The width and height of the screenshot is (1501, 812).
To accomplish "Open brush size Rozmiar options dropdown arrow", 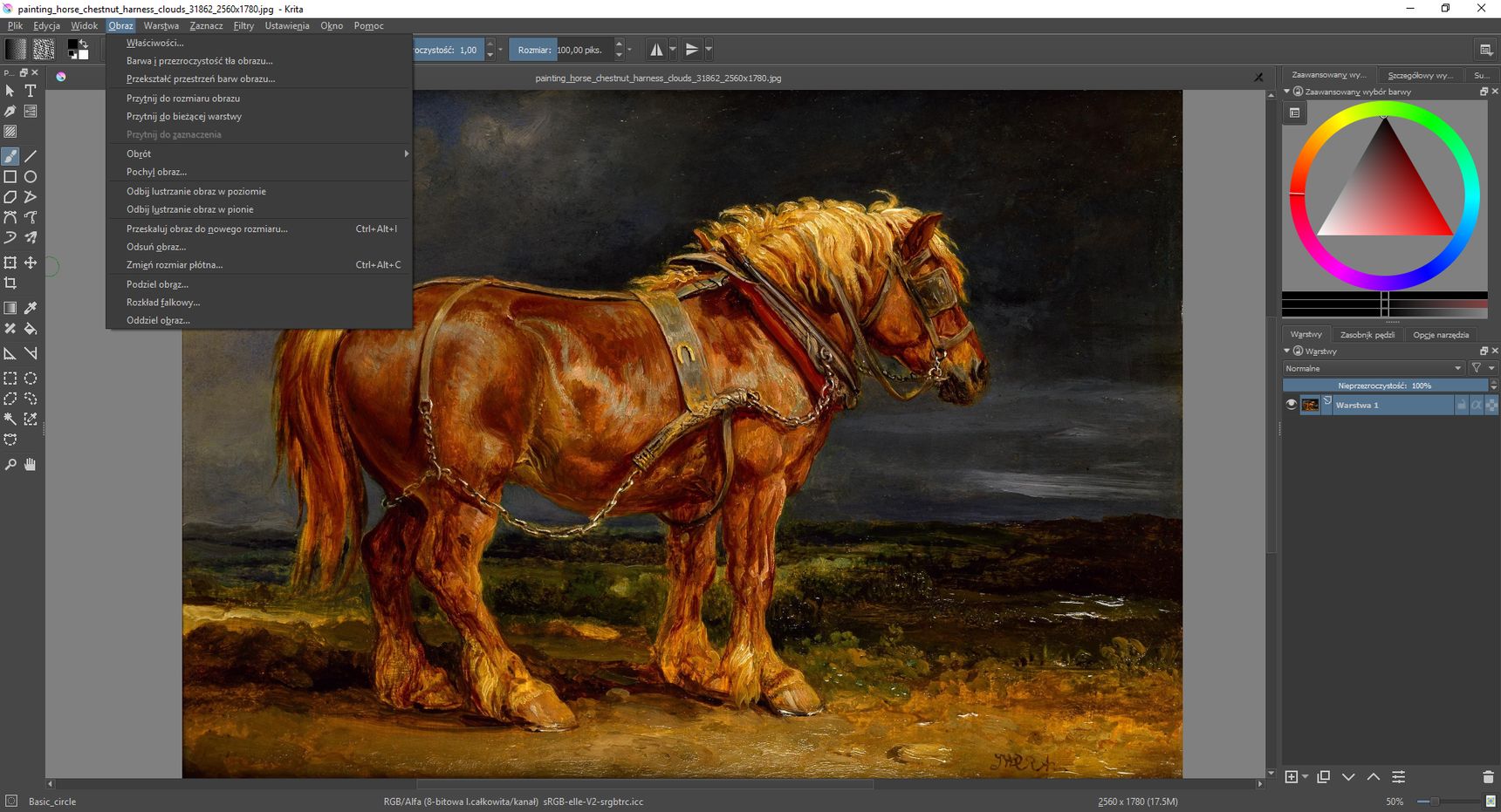I will click(630, 50).
